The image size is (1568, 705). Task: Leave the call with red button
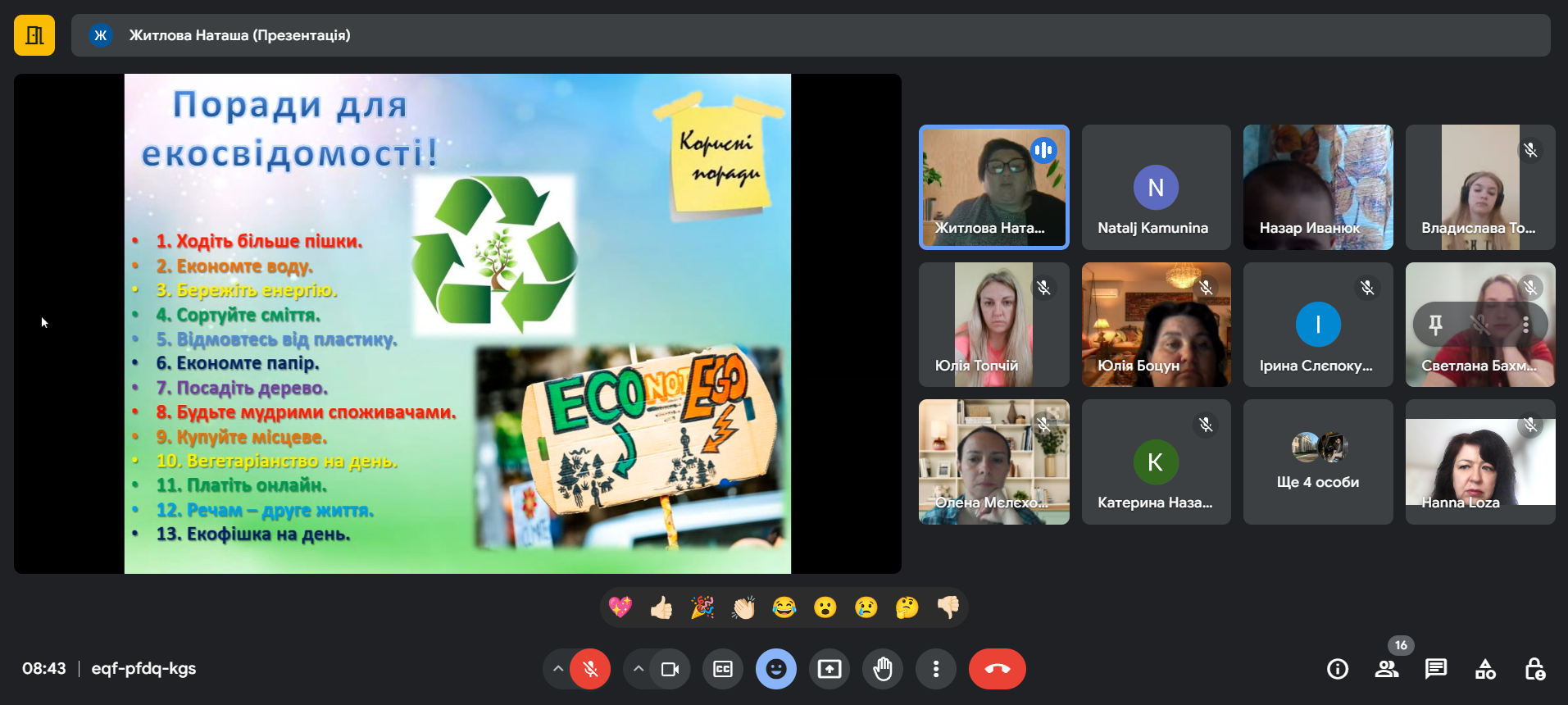997,669
